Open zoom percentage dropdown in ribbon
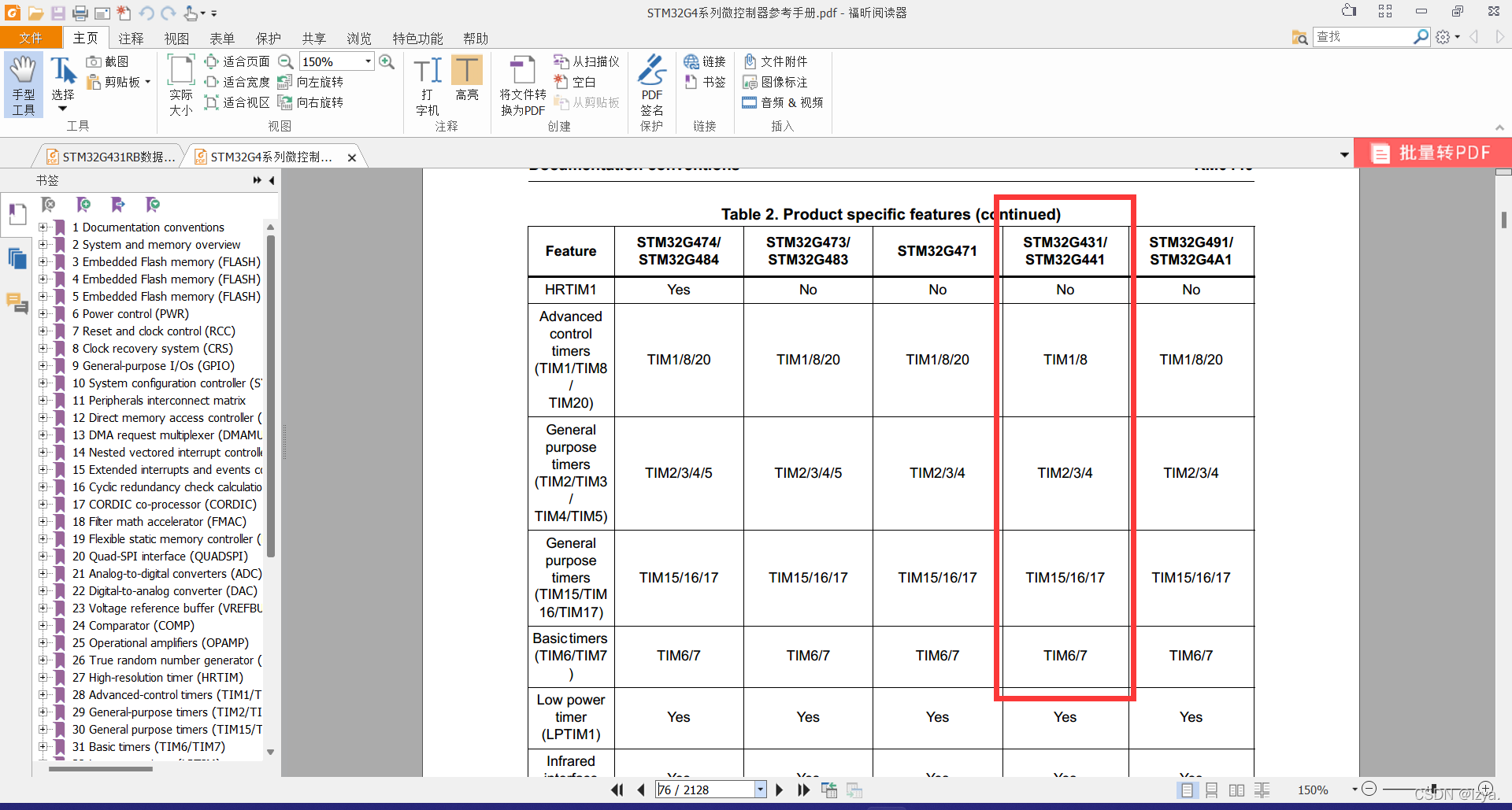The height and width of the screenshot is (810, 1512). coord(368,61)
